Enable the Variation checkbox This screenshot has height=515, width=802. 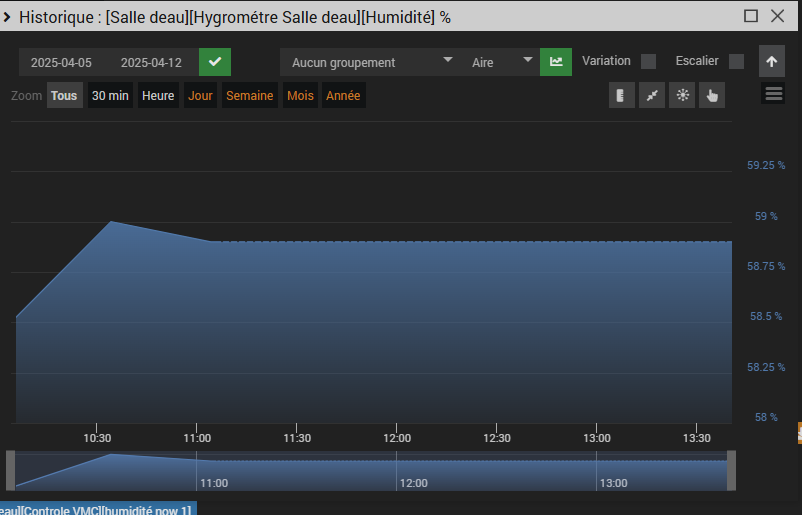click(x=648, y=61)
